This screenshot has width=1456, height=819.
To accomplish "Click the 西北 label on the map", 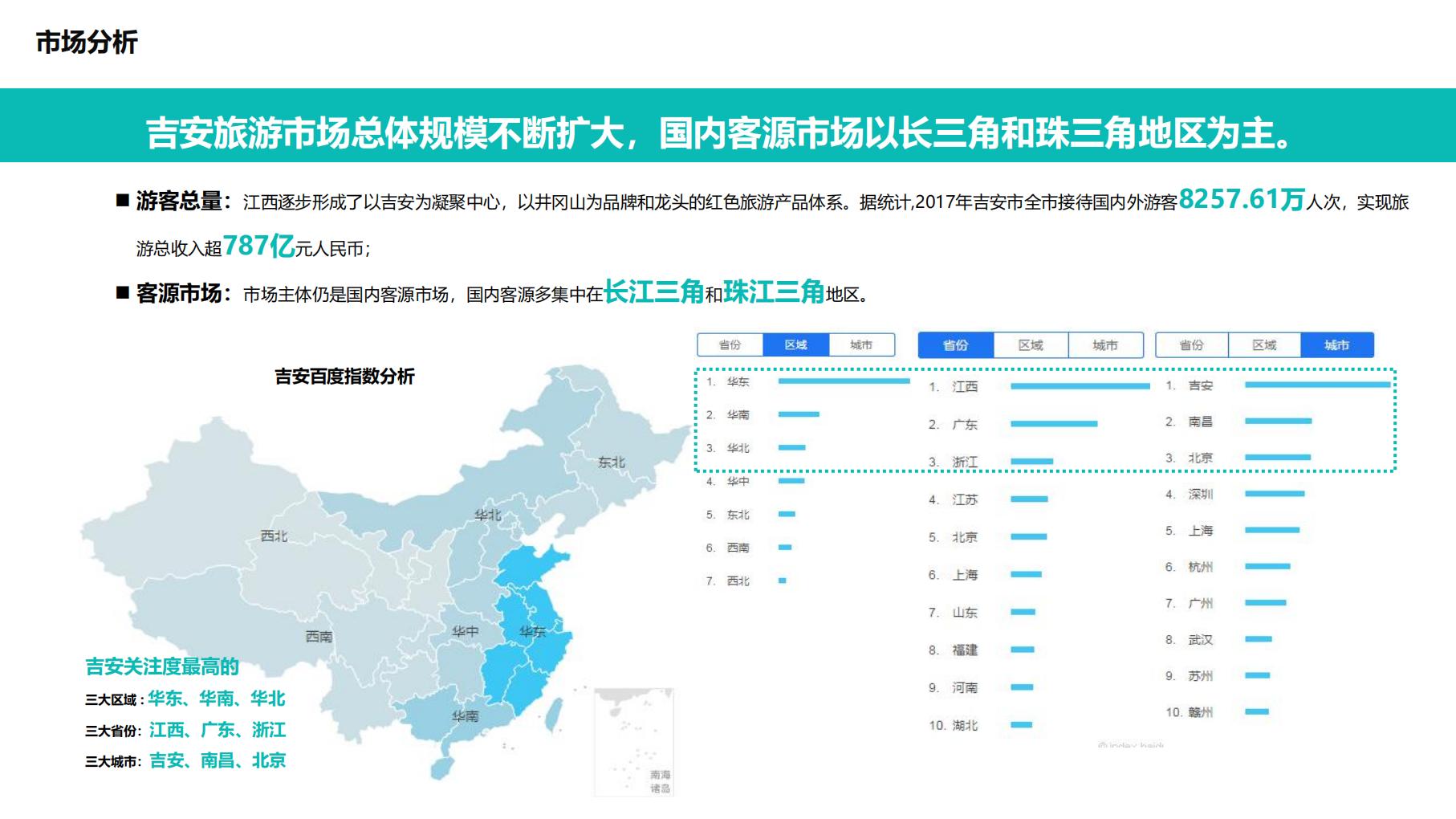I will pyautogui.click(x=274, y=536).
